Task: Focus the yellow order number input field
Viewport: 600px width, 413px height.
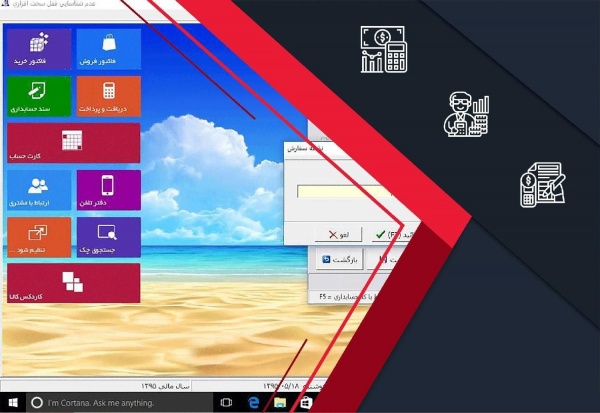Action: [x=344, y=191]
